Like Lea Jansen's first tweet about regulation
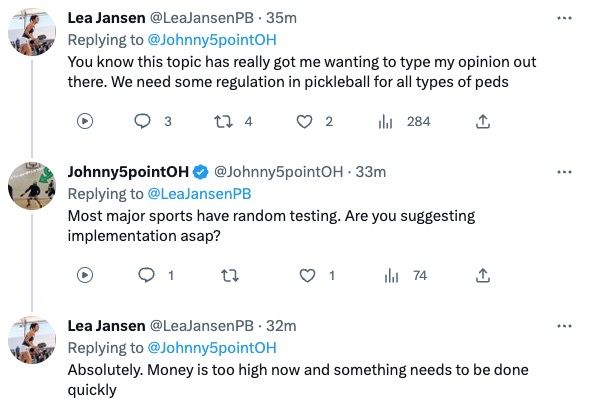The image size is (590, 405). click(x=304, y=122)
